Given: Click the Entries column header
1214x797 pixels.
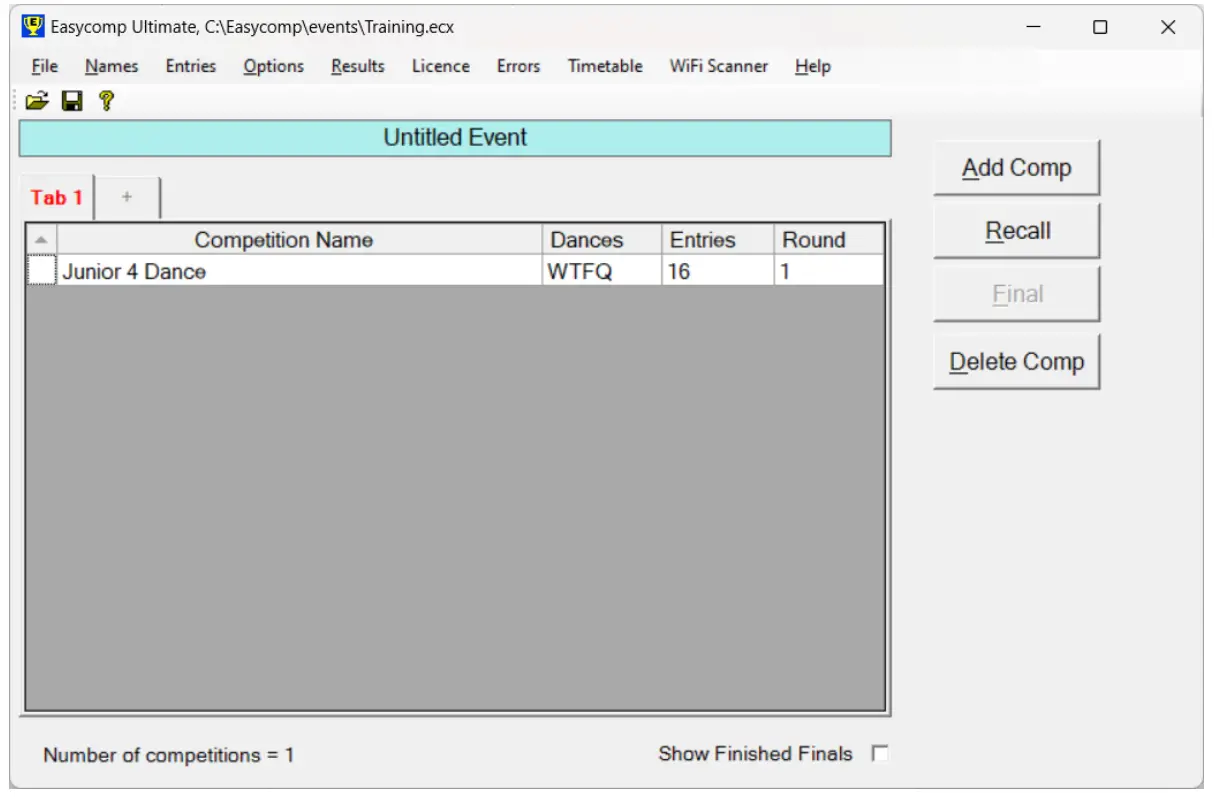Looking at the screenshot, I should pos(718,240).
